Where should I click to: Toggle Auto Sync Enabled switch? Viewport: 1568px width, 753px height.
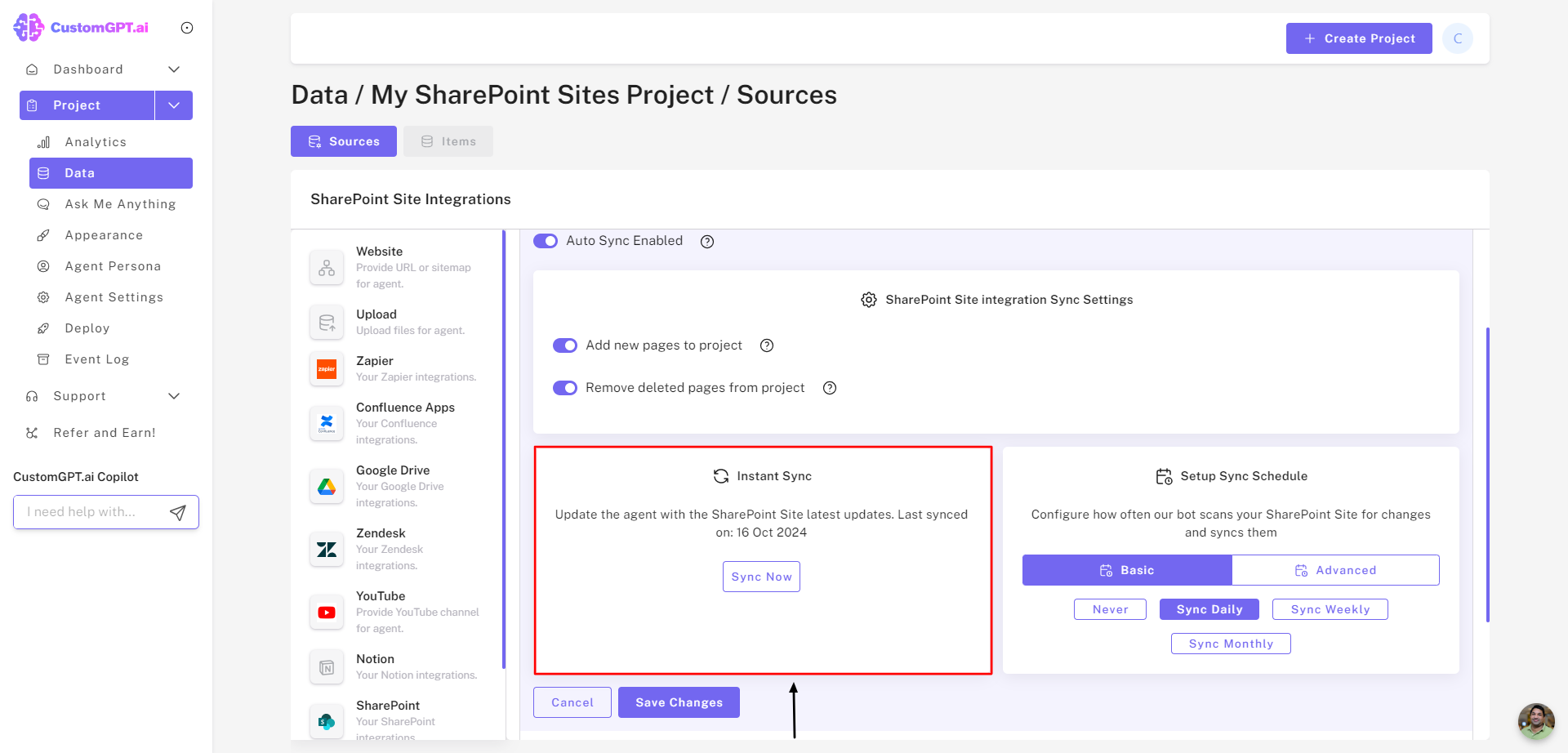tap(546, 241)
